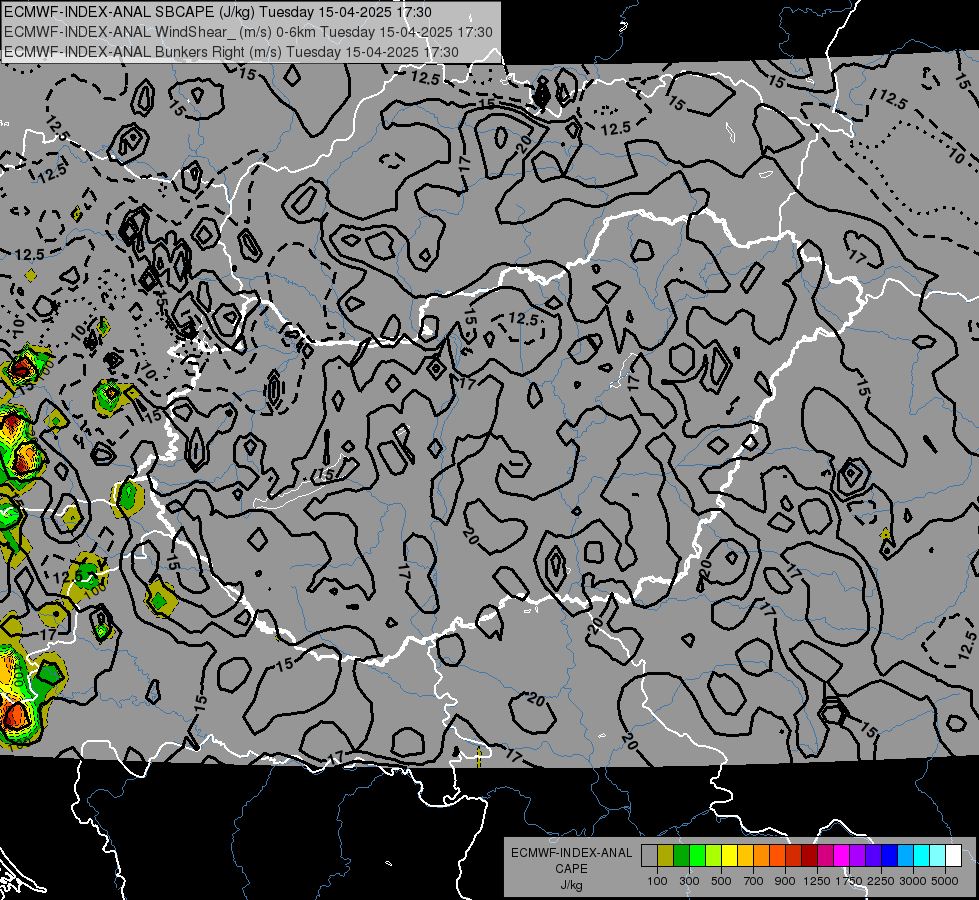Pick the 700 legend value
This screenshot has height=900, width=979.
pos(753,881)
